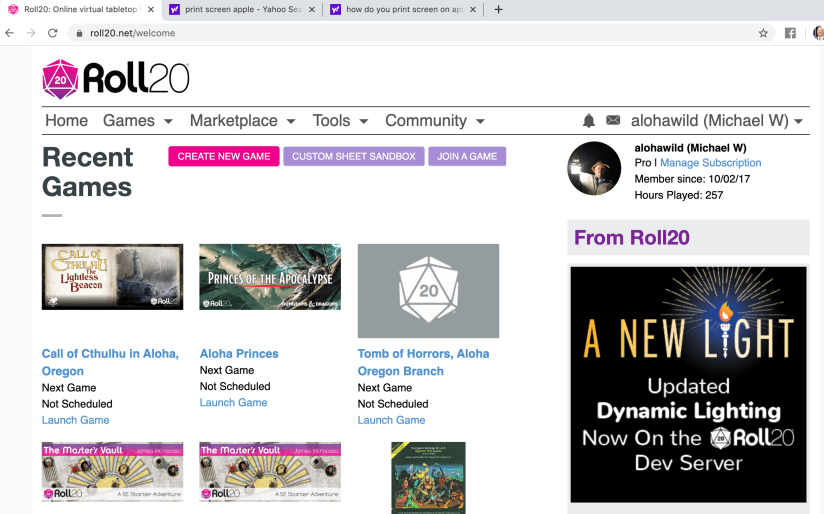Image resolution: width=824 pixels, height=514 pixels.
Task: Click the browser reload button
Action: tap(52, 33)
